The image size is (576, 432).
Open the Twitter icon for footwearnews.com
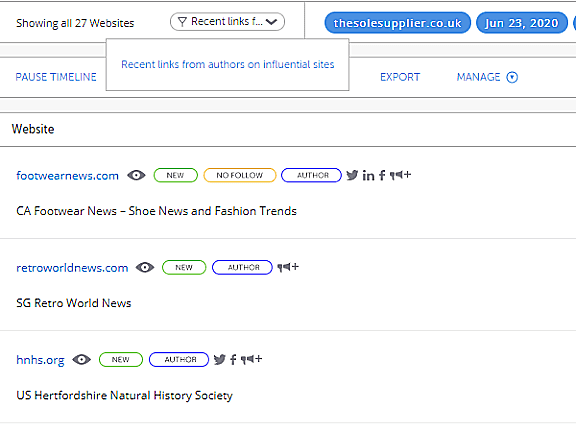click(352, 175)
